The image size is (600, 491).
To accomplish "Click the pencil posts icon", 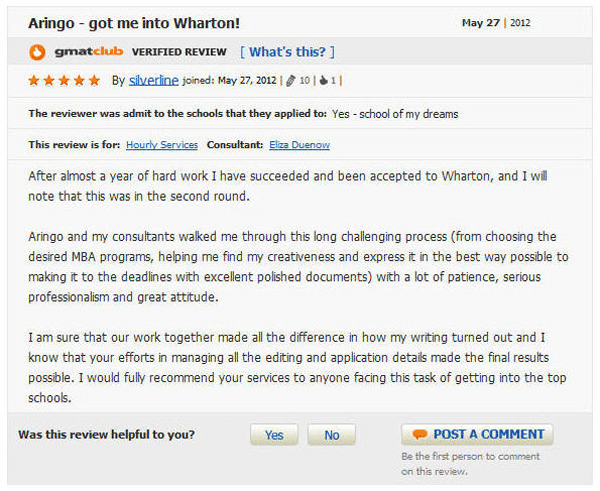I will point(291,80).
